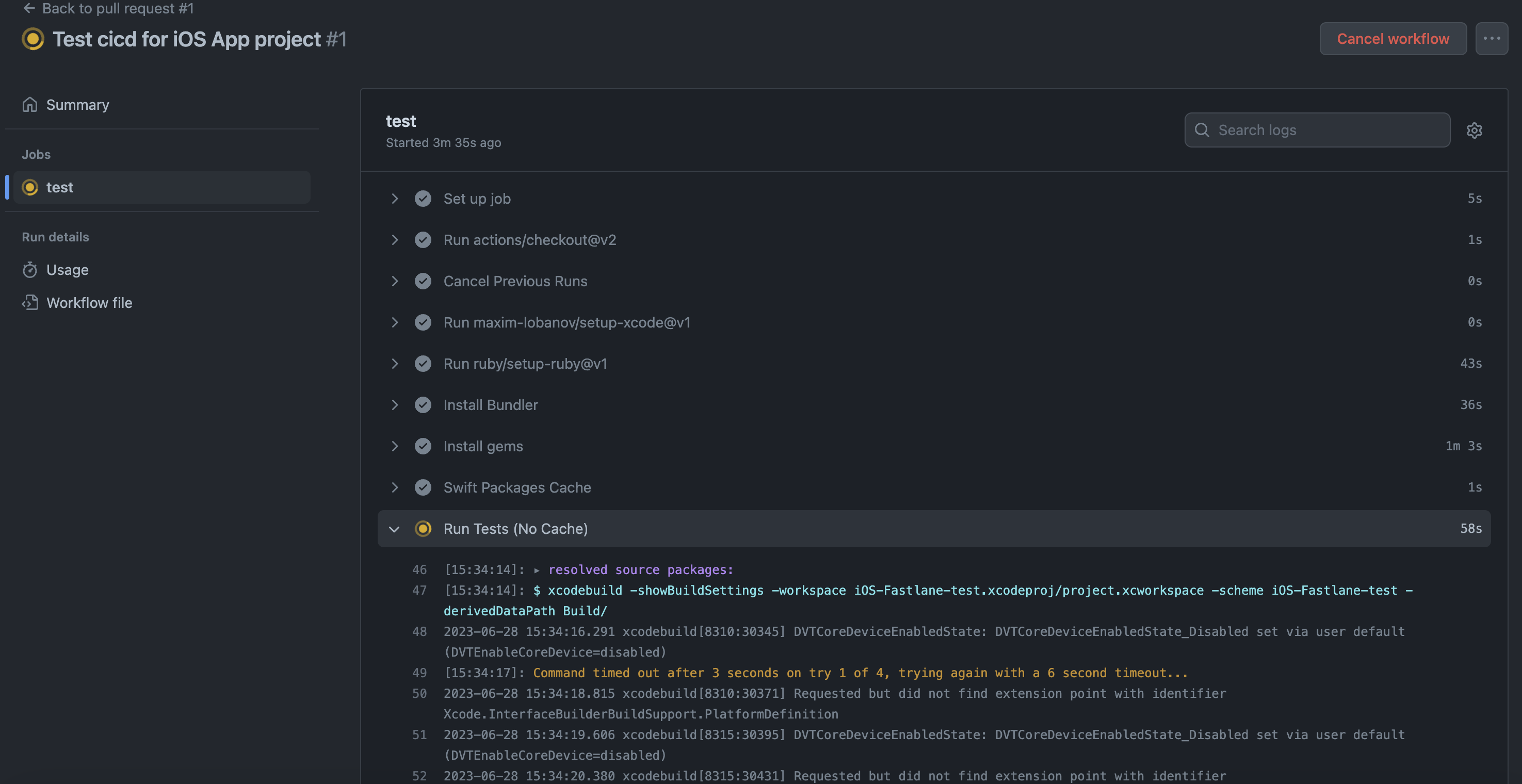
Task: Expand the Set up job step
Action: (x=395, y=199)
